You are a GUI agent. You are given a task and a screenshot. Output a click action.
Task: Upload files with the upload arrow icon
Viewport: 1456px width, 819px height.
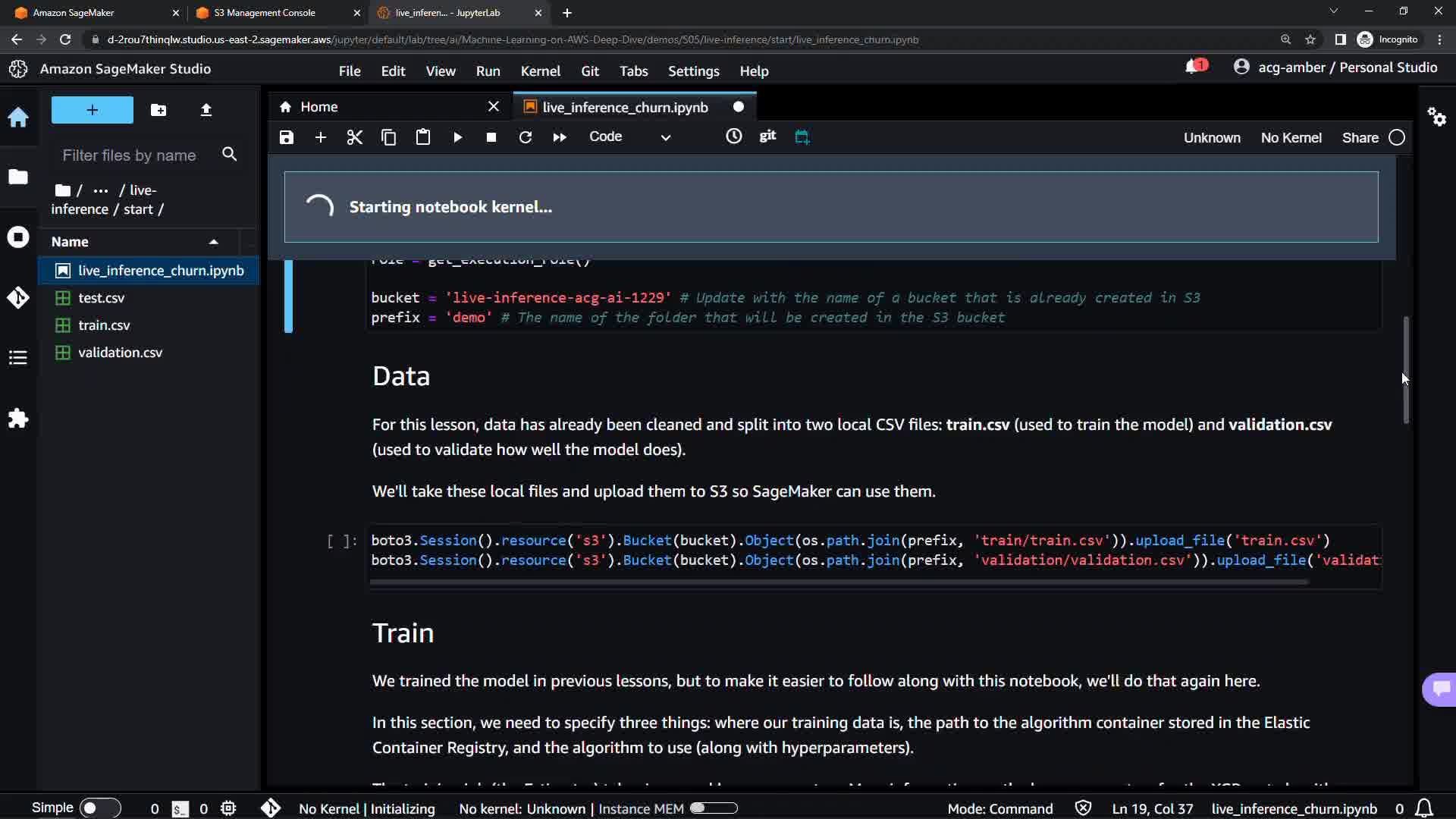(x=206, y=110)
